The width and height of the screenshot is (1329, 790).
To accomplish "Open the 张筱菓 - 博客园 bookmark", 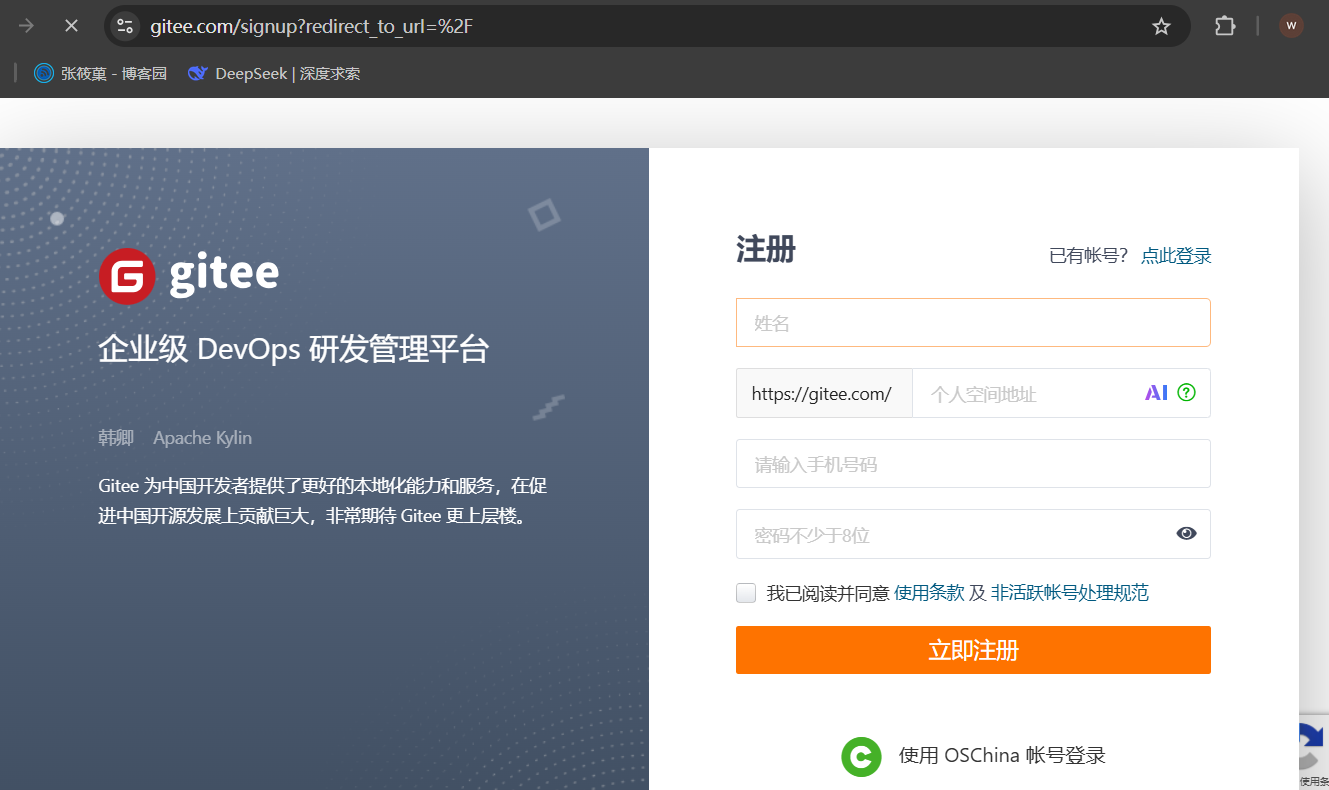I will pyautogui.click(x=100, y=73).
